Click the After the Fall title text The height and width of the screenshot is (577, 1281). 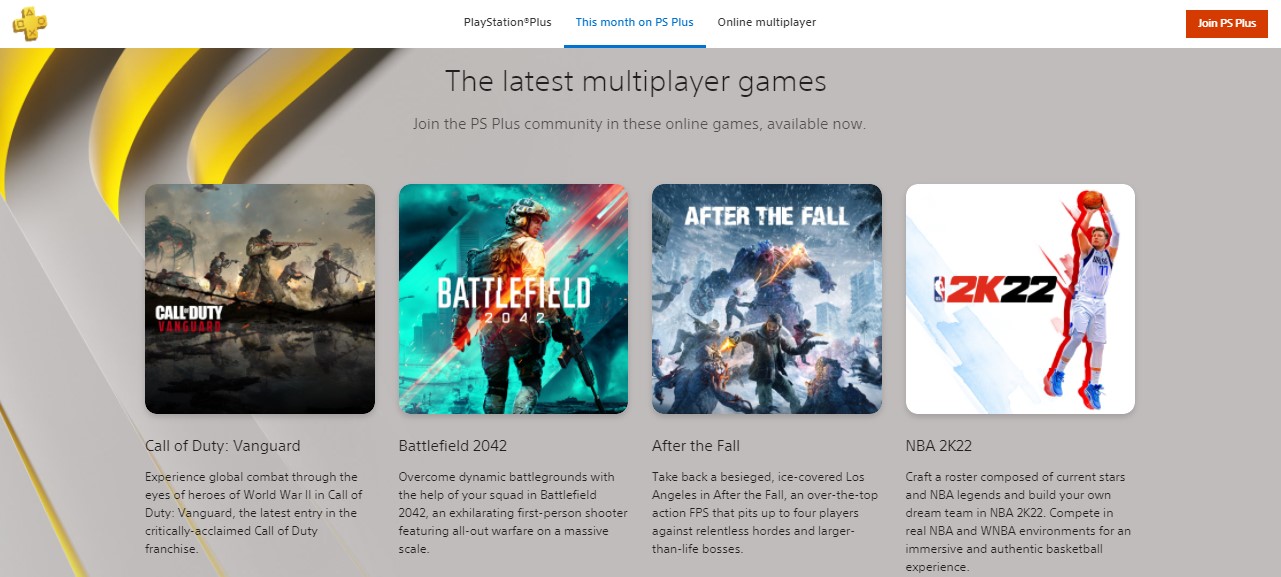pos(696,446)
